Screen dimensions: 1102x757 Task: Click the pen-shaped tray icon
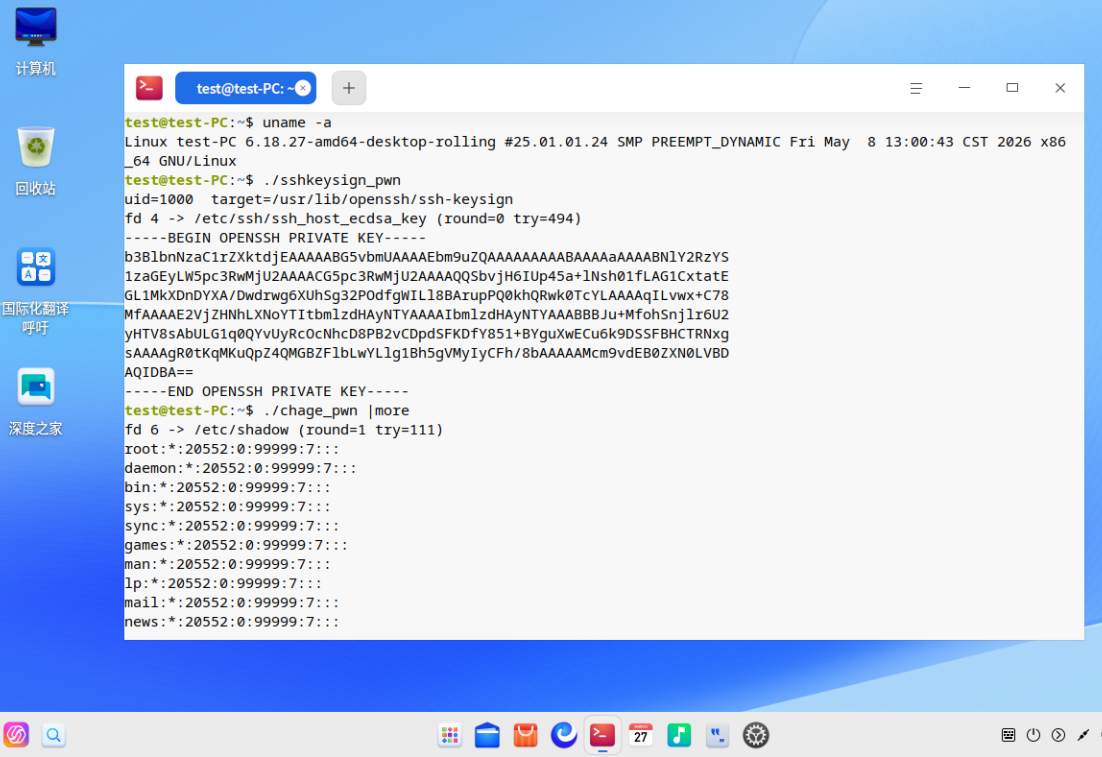pos(1083,735)
